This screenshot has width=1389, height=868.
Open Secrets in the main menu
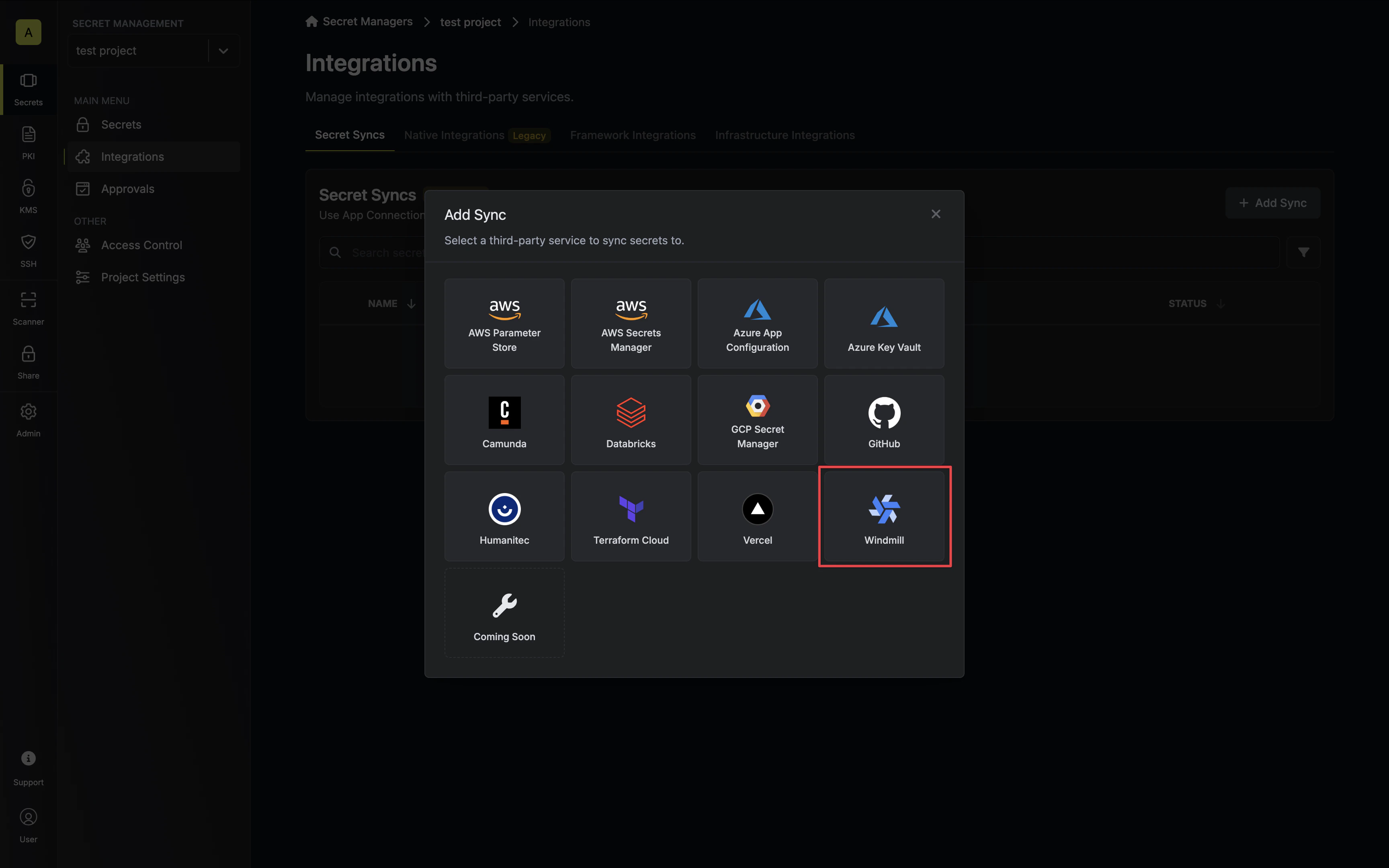pyautogui.click(x=154, y=125)
